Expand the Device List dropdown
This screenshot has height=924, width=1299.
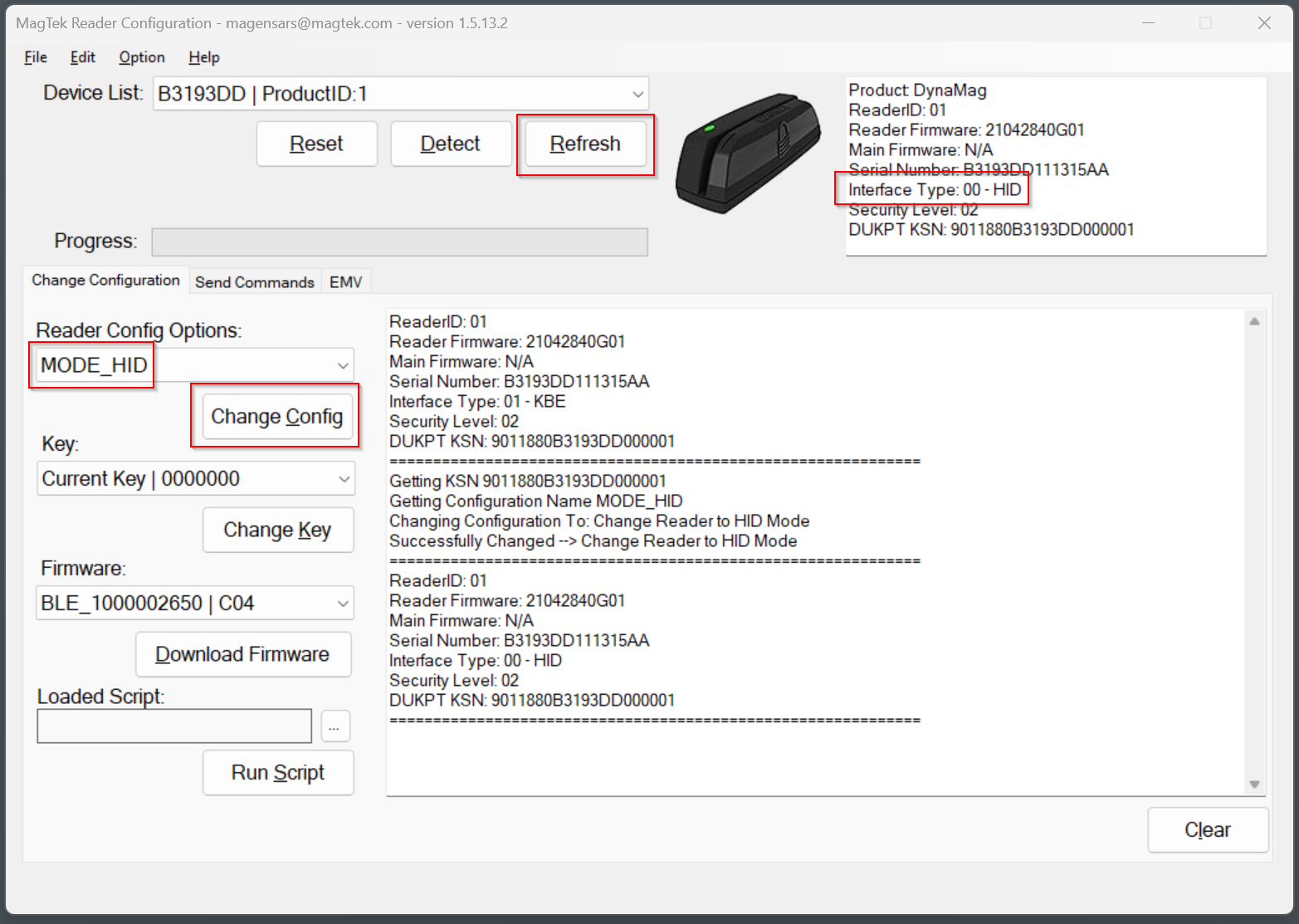(x=637, y=94)
